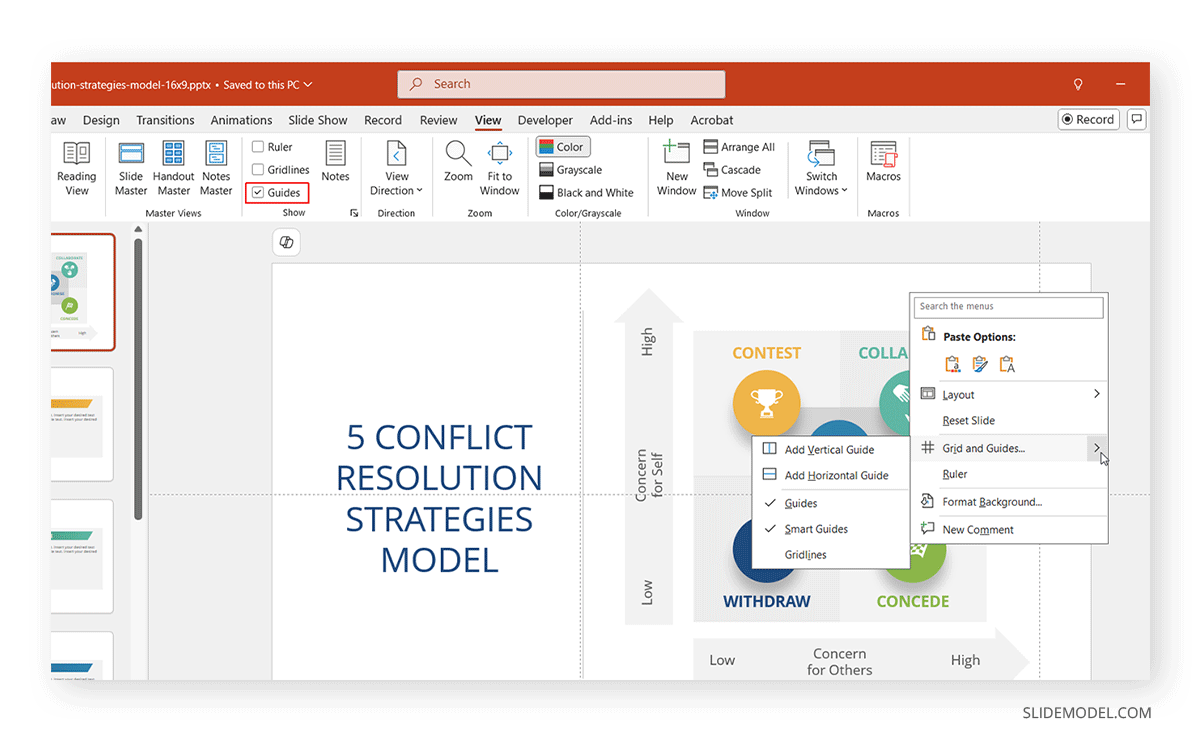This screenshot has height=743, width=1200.
Task: Open the comments icon beside Record
Action: [1137, 119]
